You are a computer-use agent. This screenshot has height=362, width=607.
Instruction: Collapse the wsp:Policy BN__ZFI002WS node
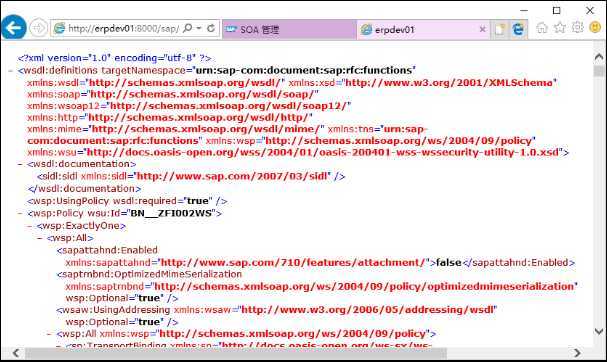coord(20,214)
